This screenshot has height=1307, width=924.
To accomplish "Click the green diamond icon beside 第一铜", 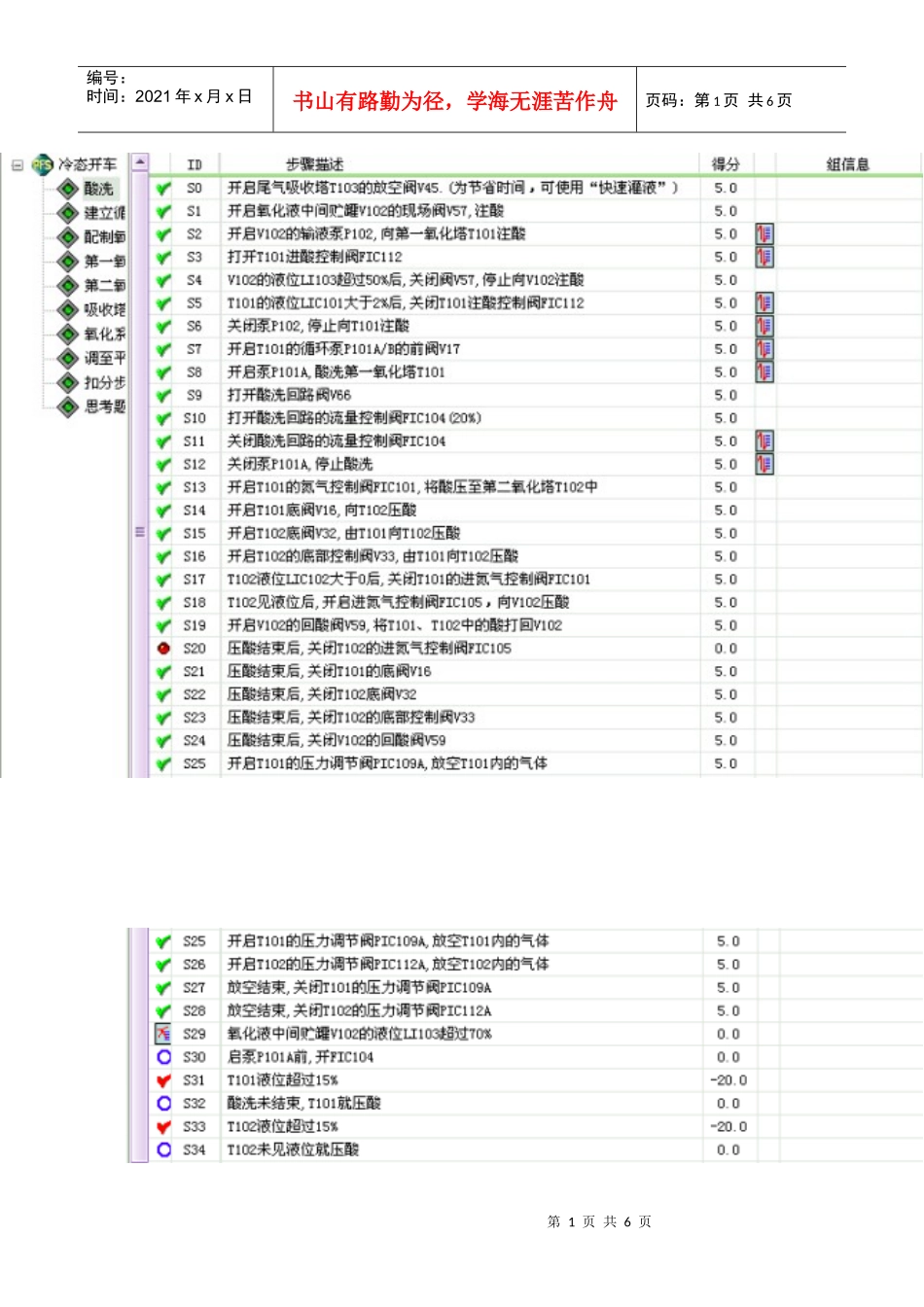I will pyautogui.click(x=68, y=262).
